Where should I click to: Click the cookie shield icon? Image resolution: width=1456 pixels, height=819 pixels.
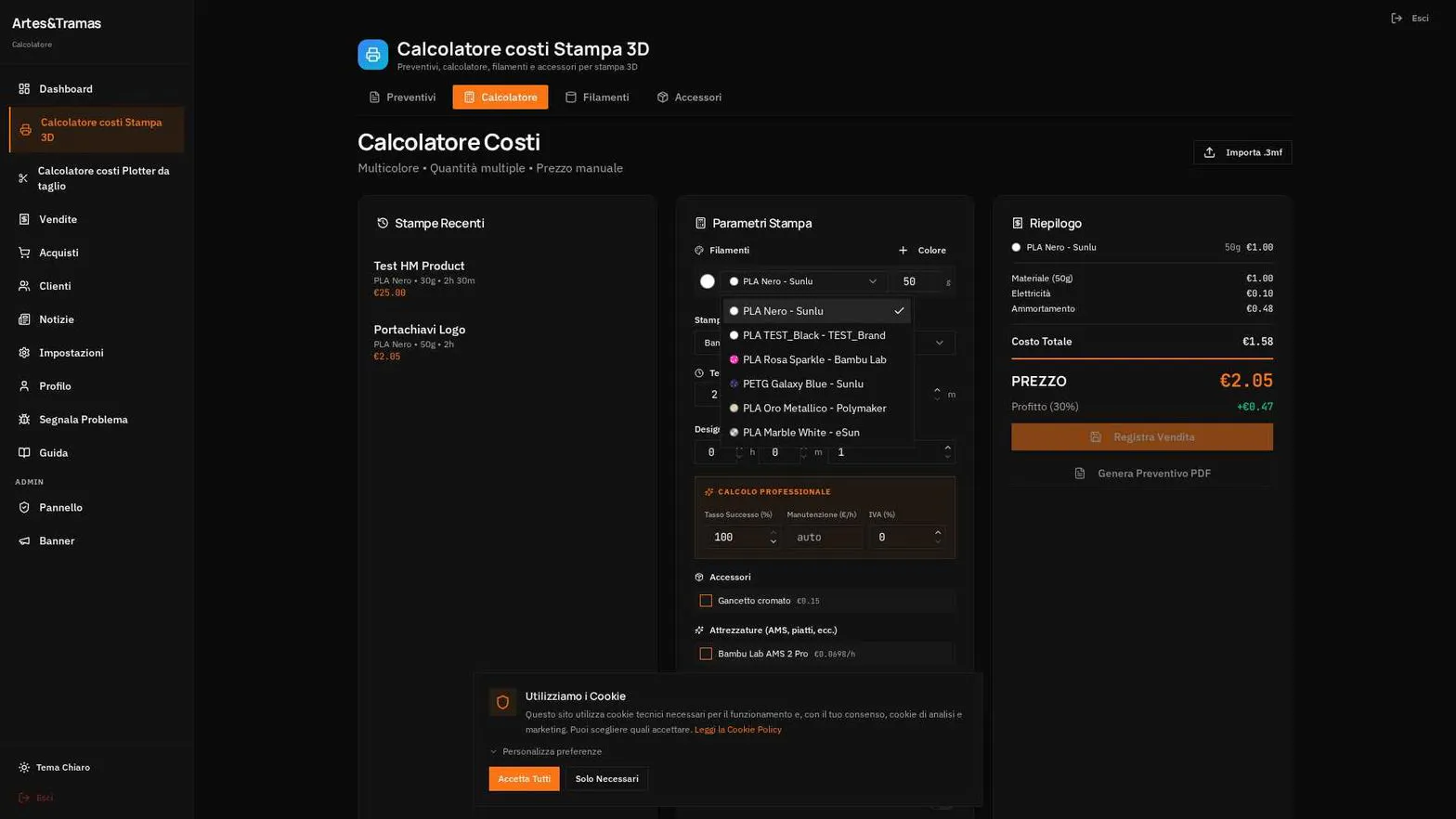[x=502, y=702]
